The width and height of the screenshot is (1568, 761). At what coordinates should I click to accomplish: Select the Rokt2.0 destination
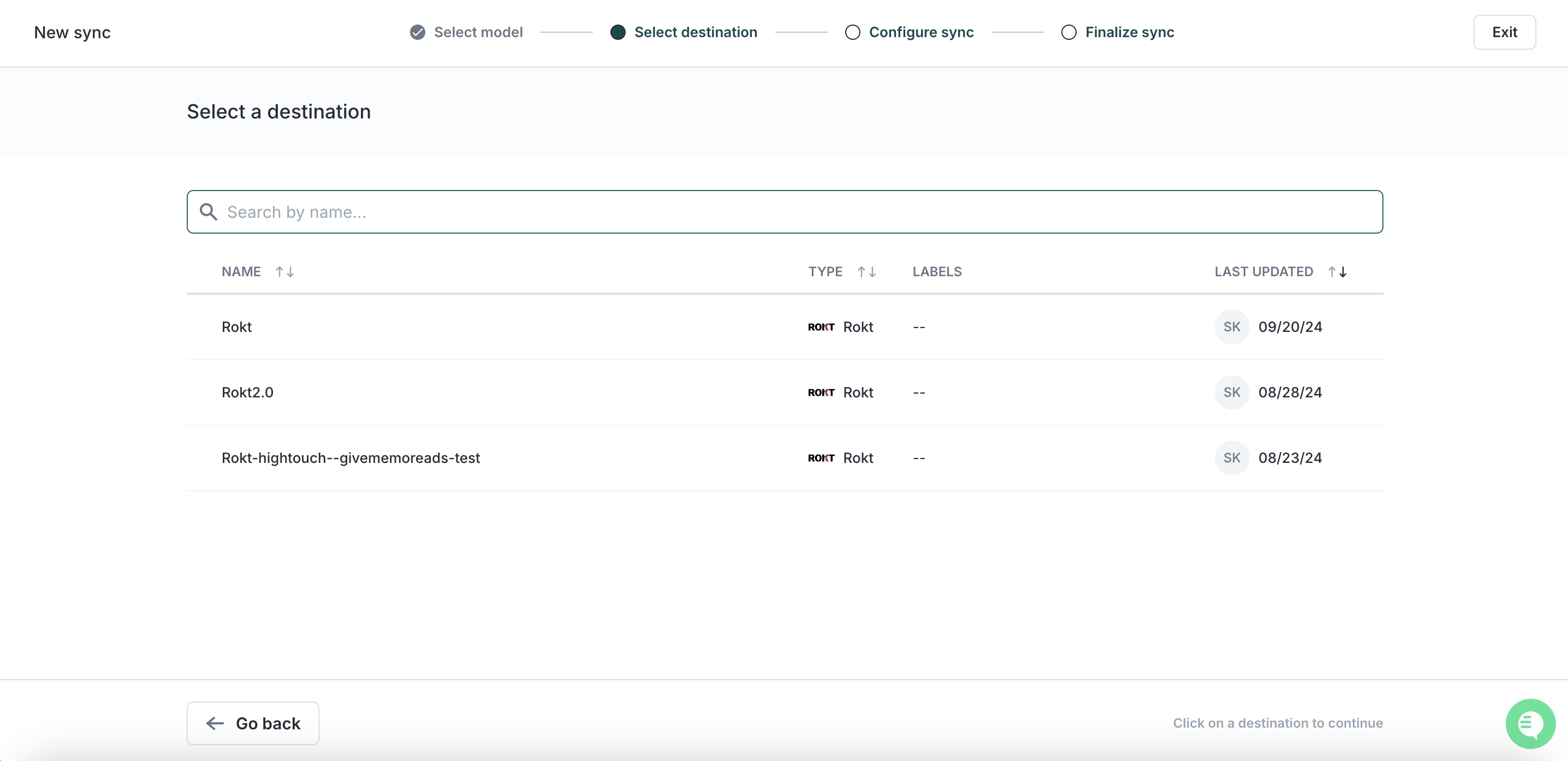pyautogui.click(x=785, y=393)
